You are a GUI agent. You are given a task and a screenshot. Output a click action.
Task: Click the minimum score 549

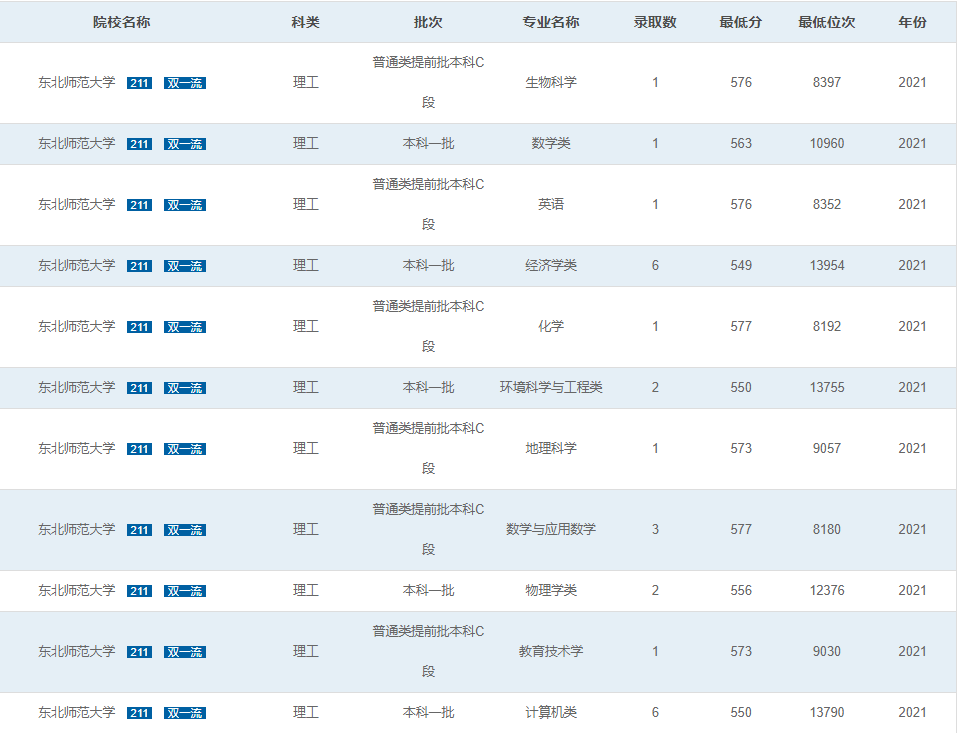(741, 265)
